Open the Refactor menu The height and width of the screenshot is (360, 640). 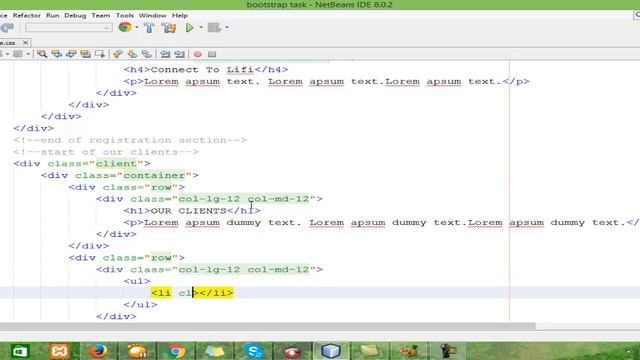pyautogui.click(x=27, y=15)
